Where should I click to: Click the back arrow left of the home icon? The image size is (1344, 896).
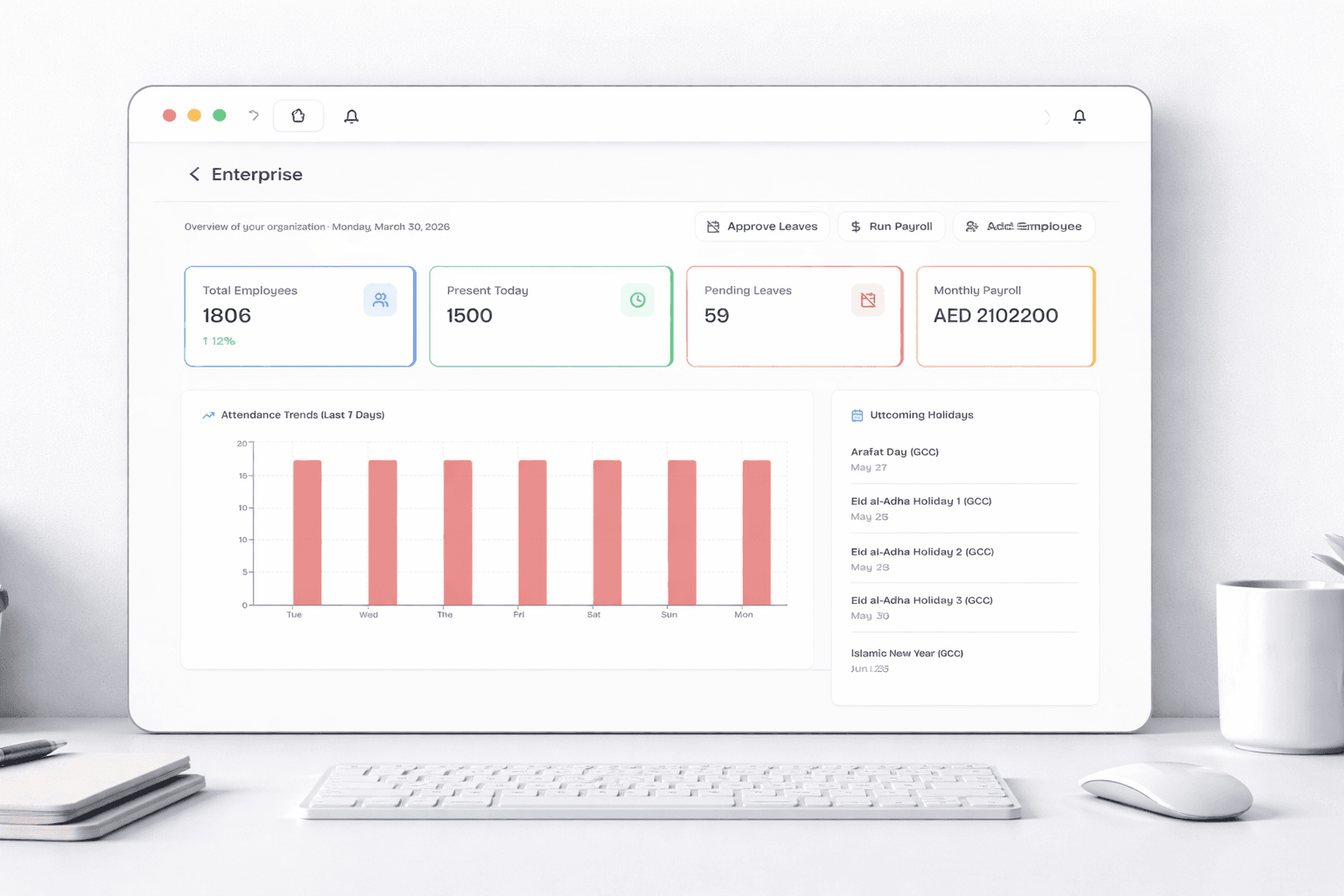point(253,115)
